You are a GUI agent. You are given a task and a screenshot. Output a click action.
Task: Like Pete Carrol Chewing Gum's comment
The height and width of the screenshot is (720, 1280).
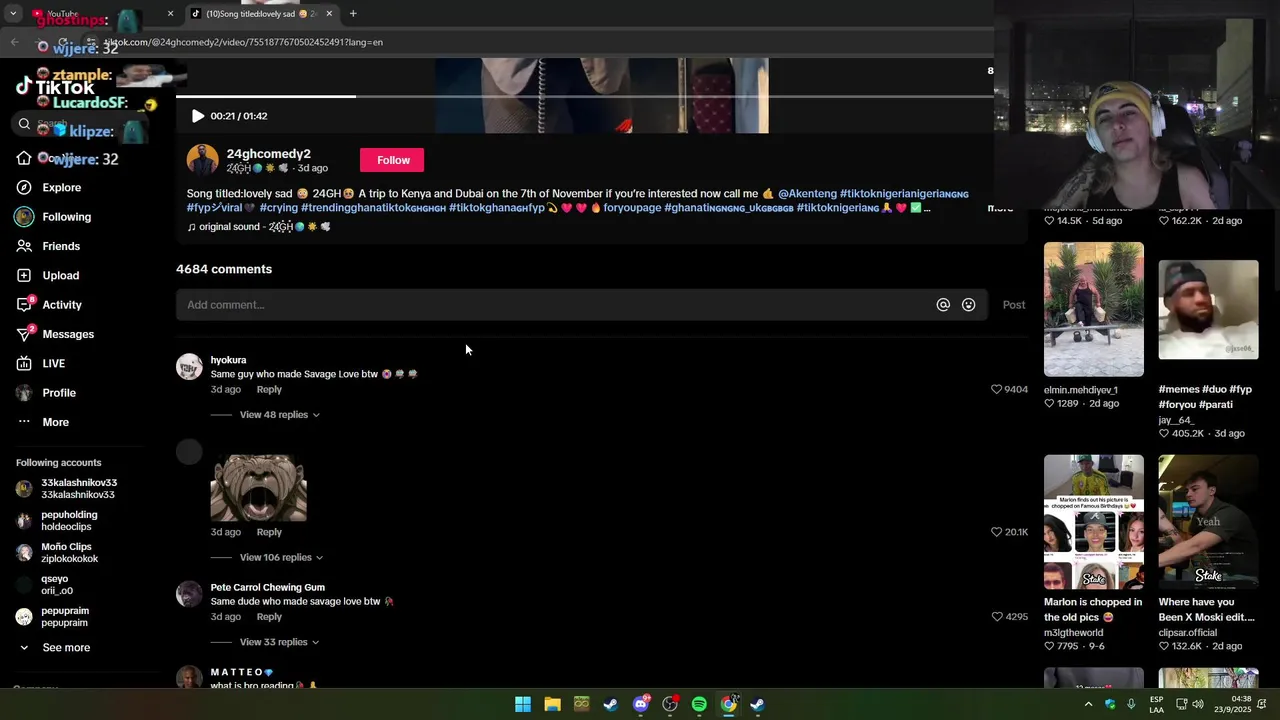[996, 617]
